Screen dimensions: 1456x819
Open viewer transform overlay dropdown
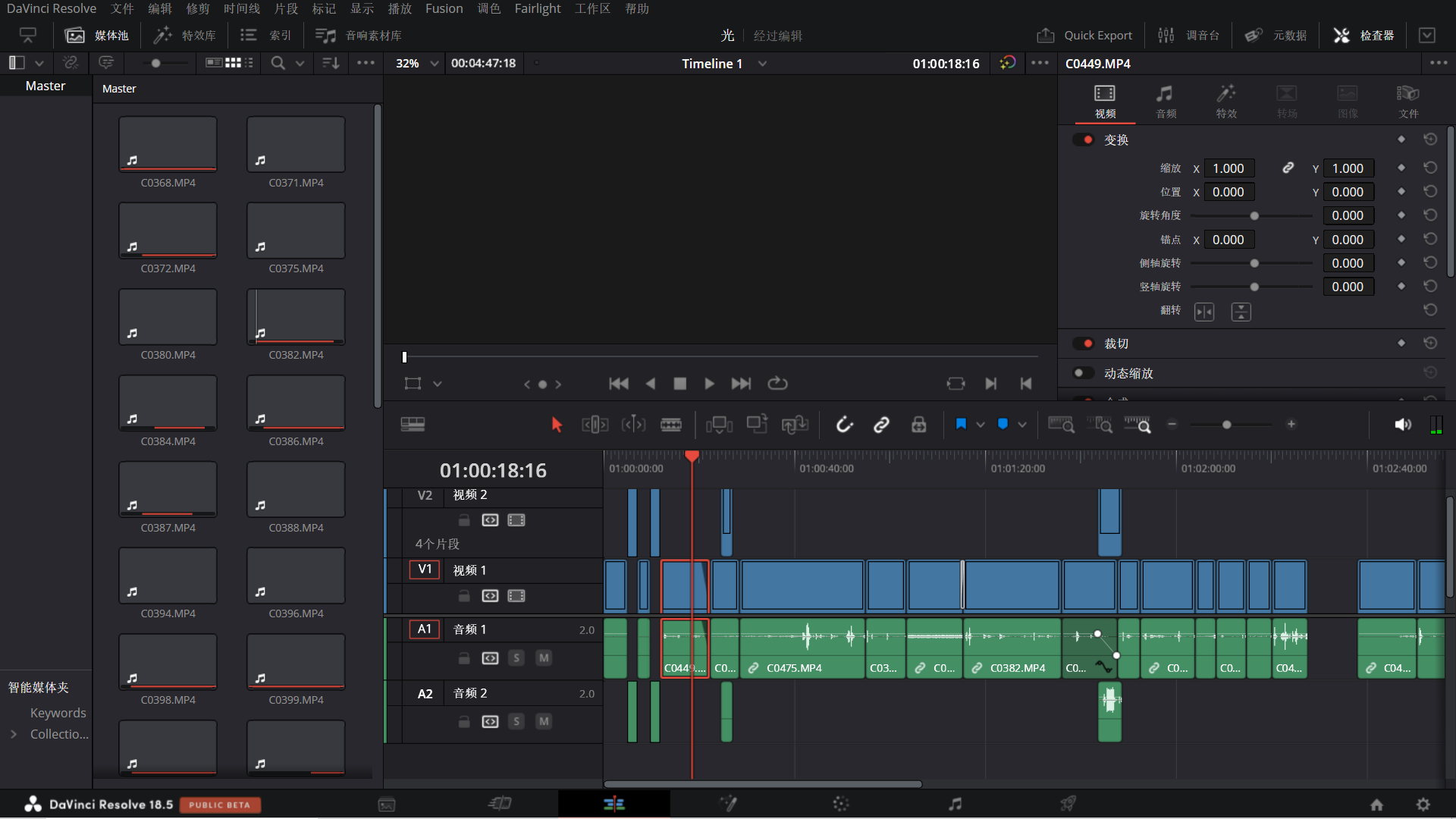point(438,384)
